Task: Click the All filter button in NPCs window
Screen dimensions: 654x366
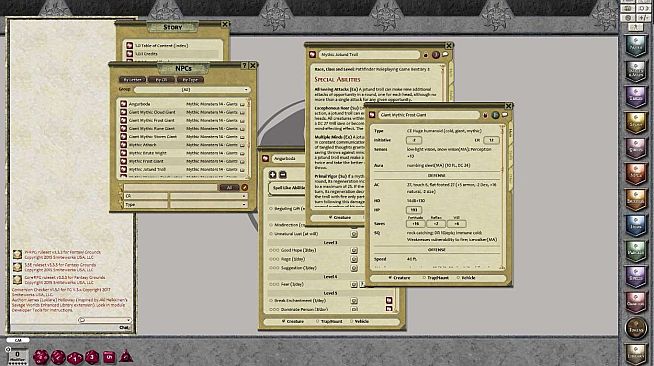Action: (229, 188)
